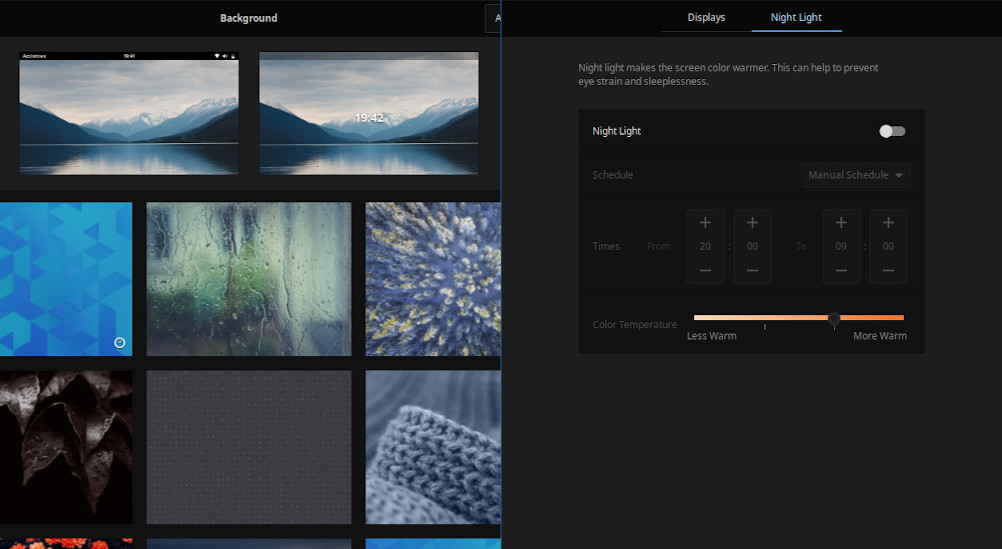Choose the blue geometric triangles wallpaper
The image size is (1002, 549).
click(x=66, y=279)
